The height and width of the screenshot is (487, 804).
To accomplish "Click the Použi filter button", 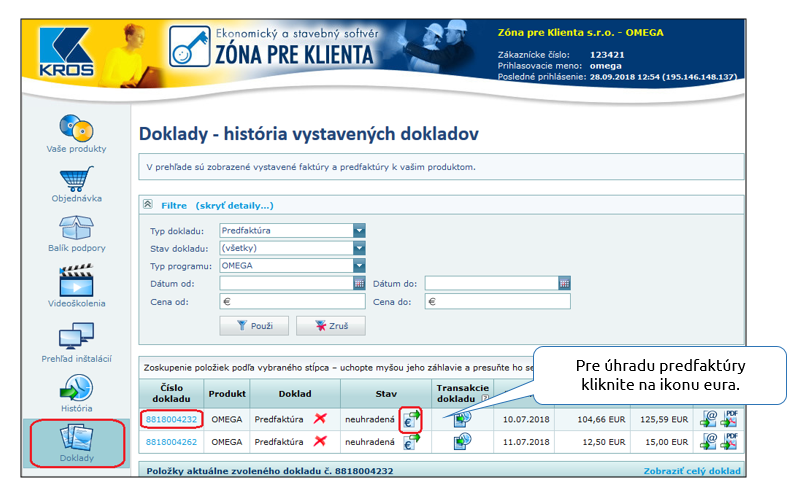I will pyautogui.click(x=254, y=326).
